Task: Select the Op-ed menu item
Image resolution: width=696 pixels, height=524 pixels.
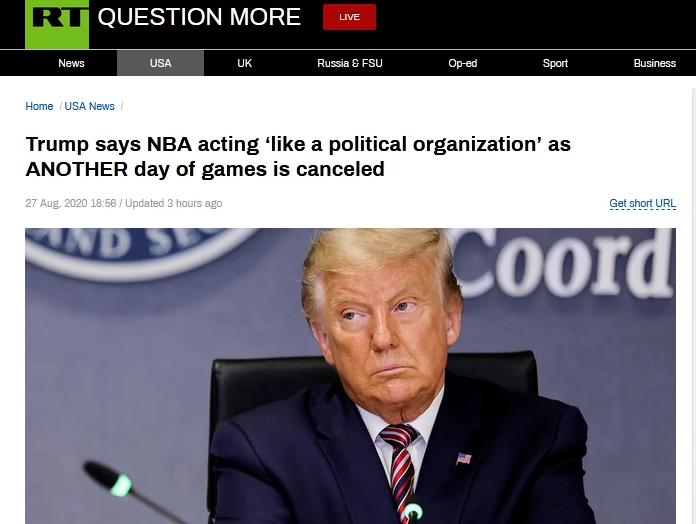Action: point(463,63)
